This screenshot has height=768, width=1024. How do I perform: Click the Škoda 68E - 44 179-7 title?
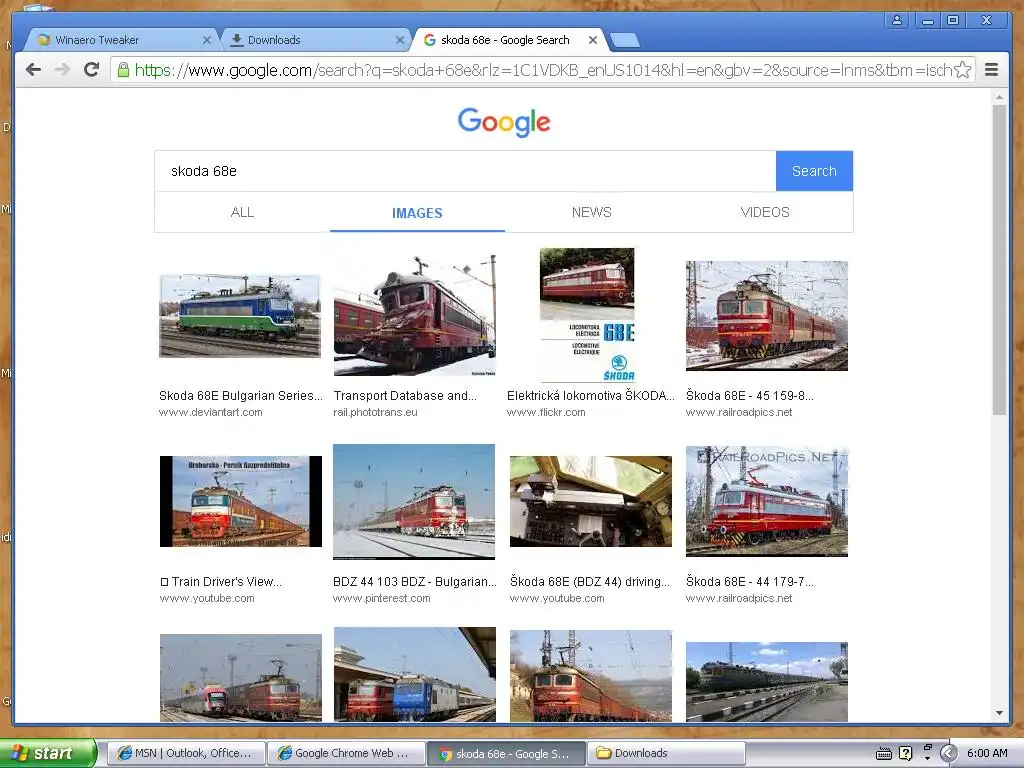[750, 582]
